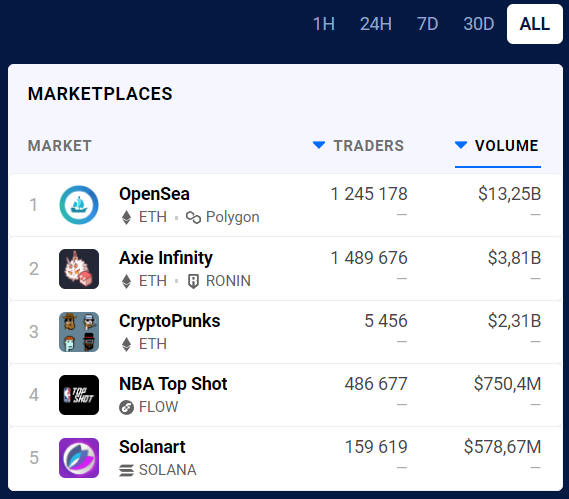
Task: Click the MARKETPLACES heading
Action: tap(100, 94)
